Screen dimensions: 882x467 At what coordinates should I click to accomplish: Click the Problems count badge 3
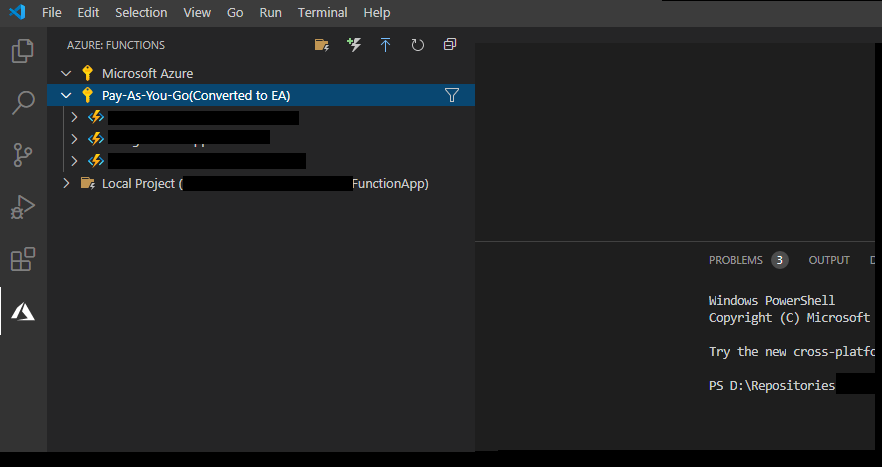coord(780,260)
